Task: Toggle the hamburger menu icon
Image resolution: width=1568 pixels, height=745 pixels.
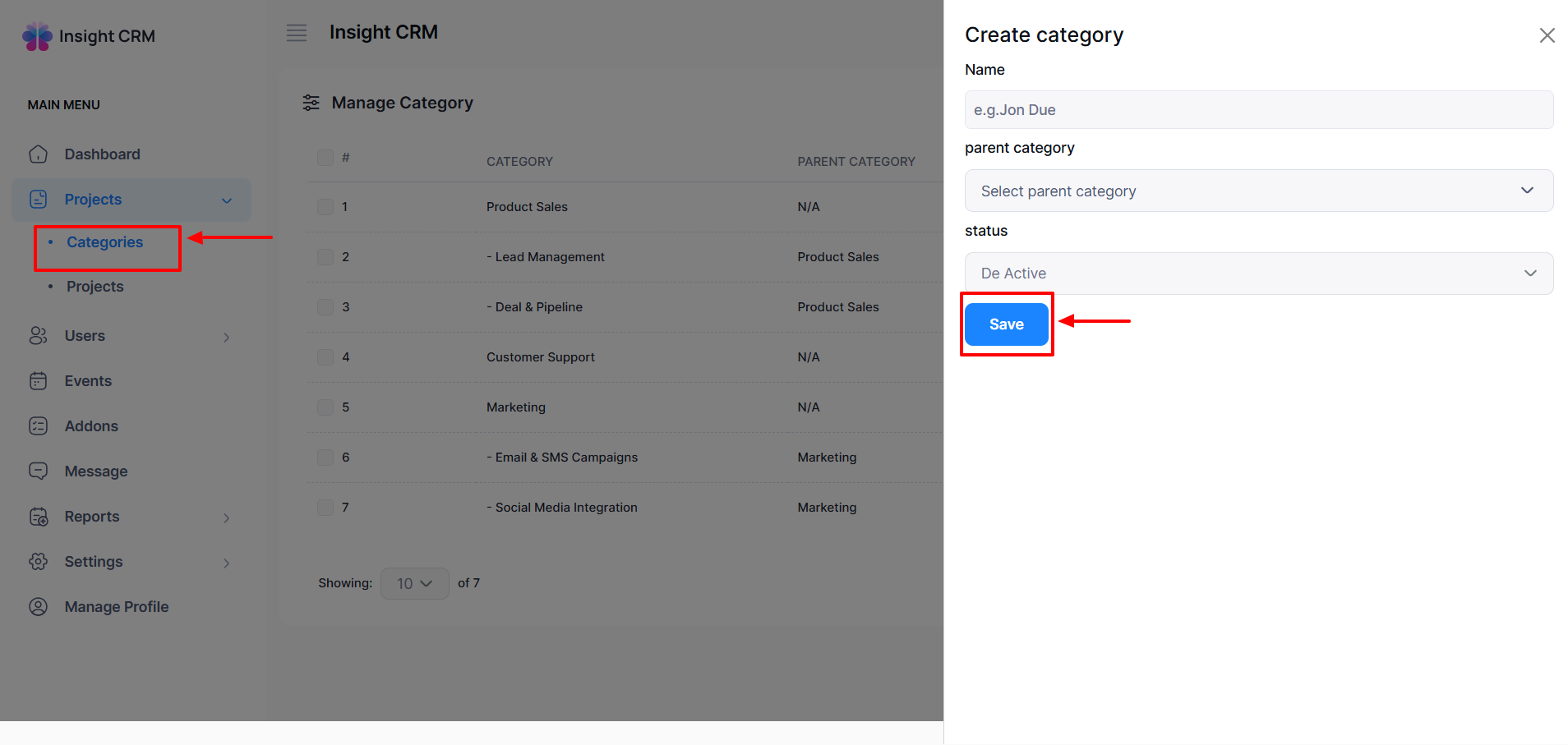Action: click(297, 33)
